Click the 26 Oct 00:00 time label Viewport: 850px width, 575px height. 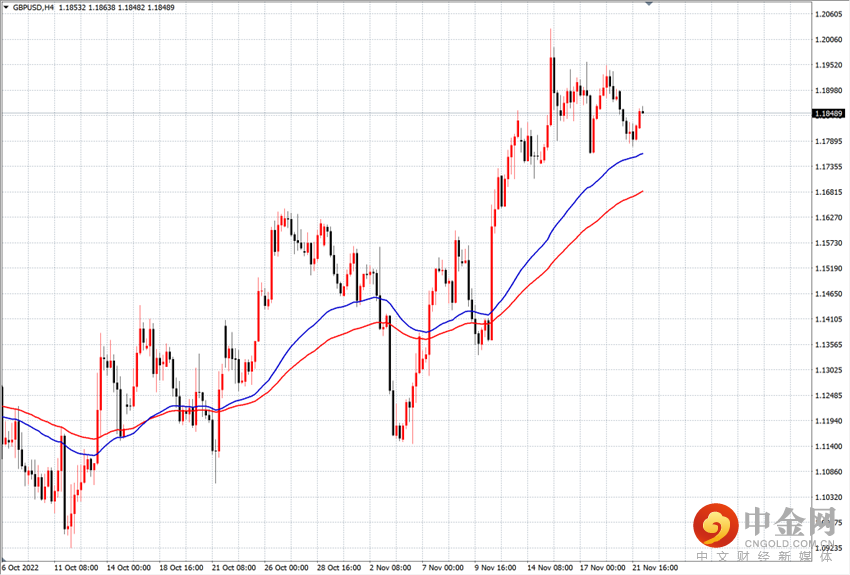tap(286, 567)
